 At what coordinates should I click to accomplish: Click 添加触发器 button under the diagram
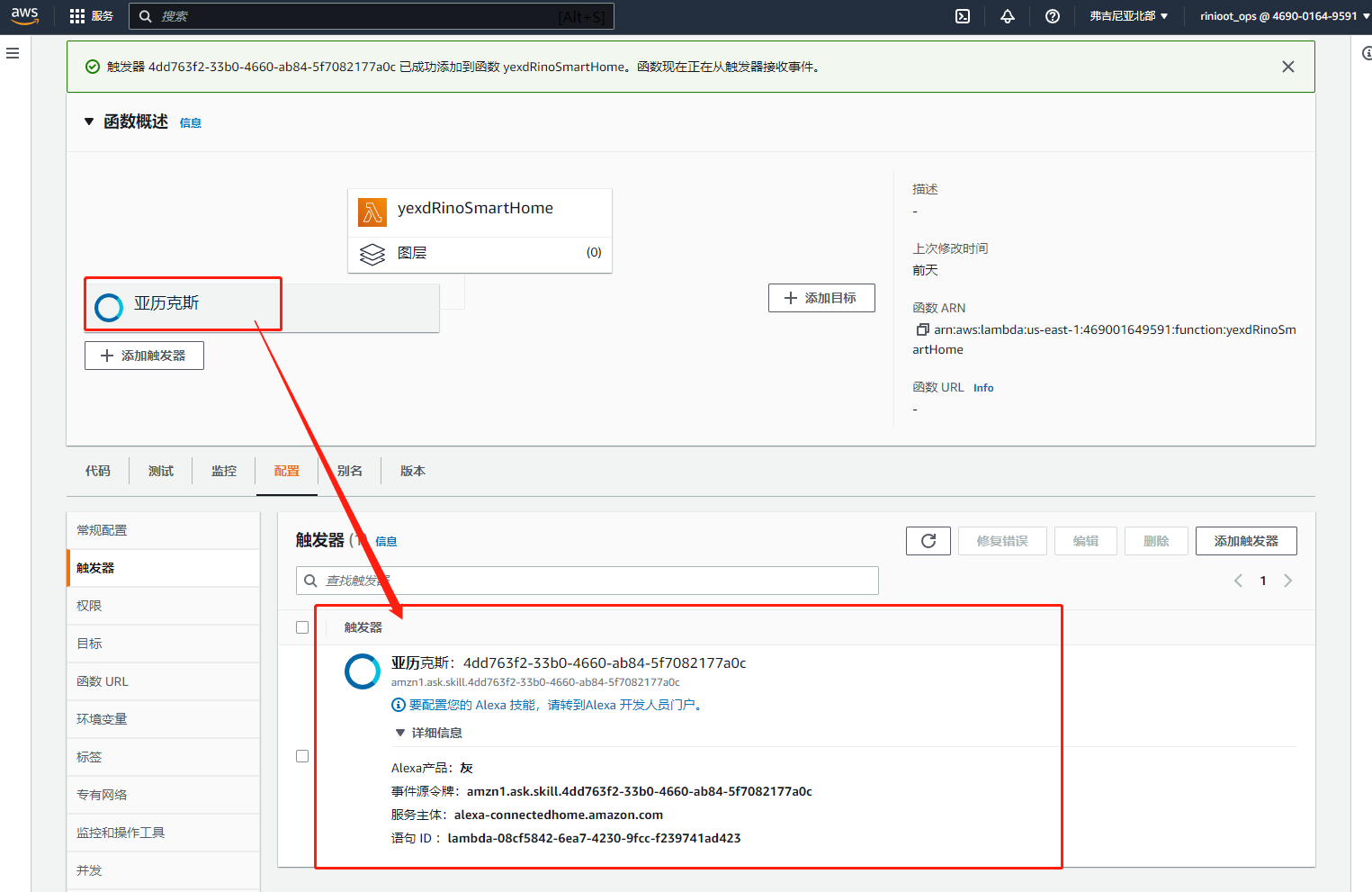144,356
